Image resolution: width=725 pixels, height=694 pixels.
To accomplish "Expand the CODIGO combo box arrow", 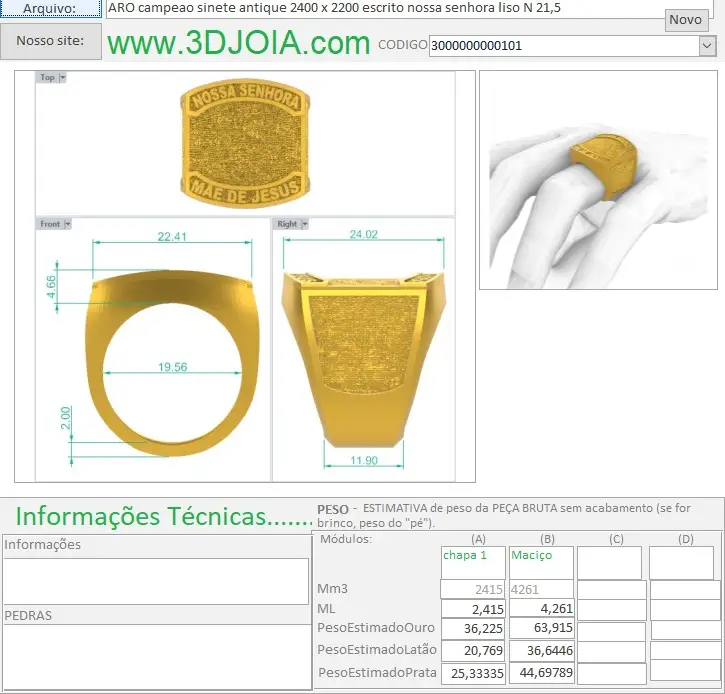I will [707, 45].
